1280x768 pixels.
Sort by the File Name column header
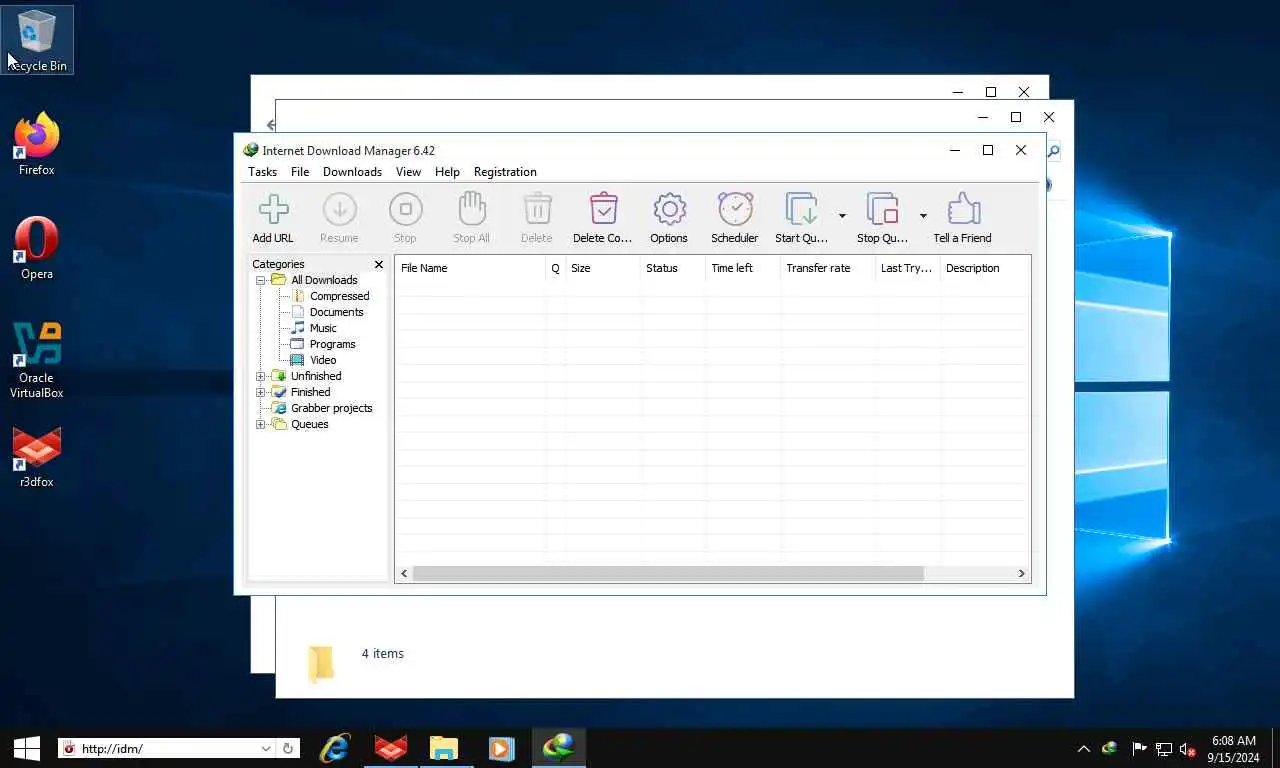click(x=470, y=268)
